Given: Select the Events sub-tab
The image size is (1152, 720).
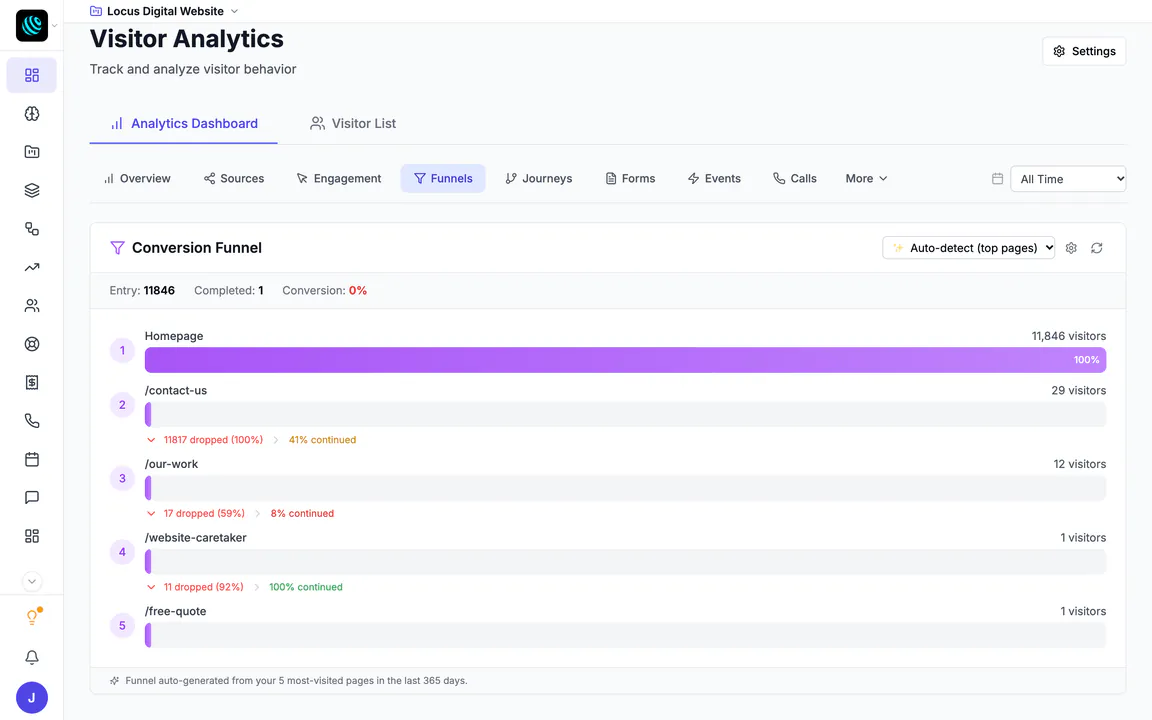Looking at the screenshot, I should pyautogui.click(x=714, y=179).
